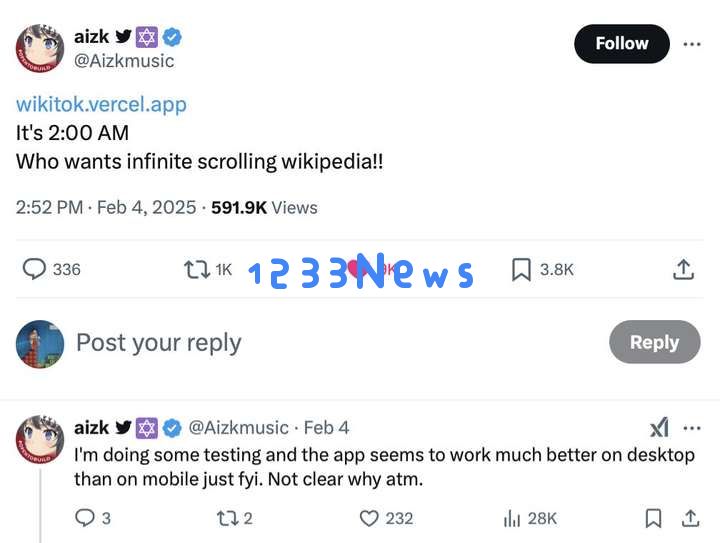720x543 pixels.
Task: Like the main tweet via the pink heart
Action: pos(355,269)
